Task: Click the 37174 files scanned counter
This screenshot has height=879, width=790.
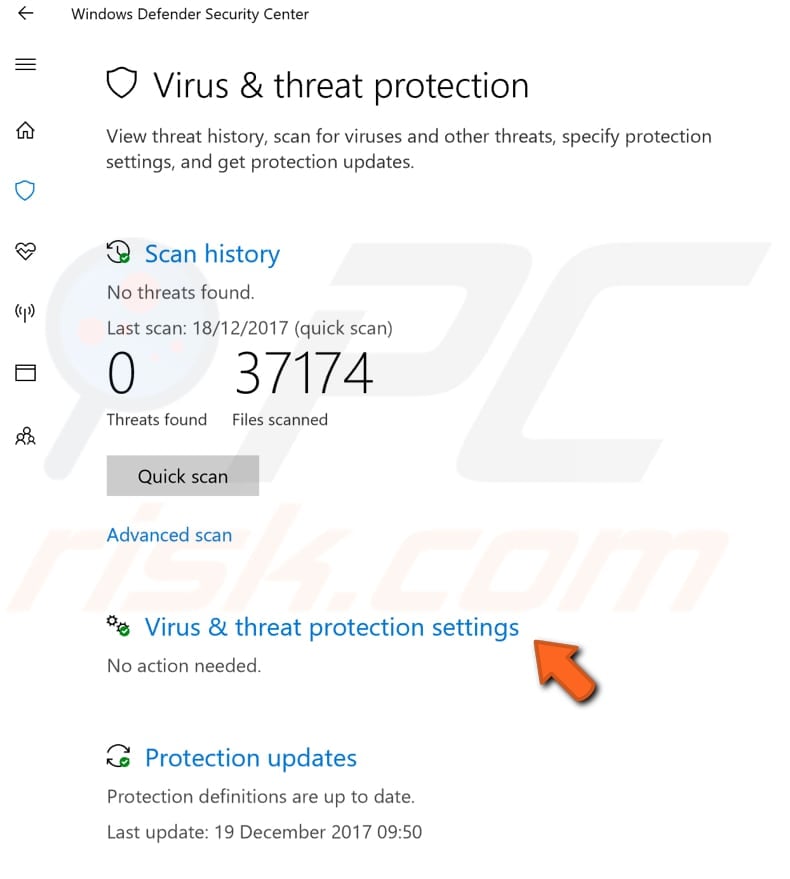Action: coord(303,373)
